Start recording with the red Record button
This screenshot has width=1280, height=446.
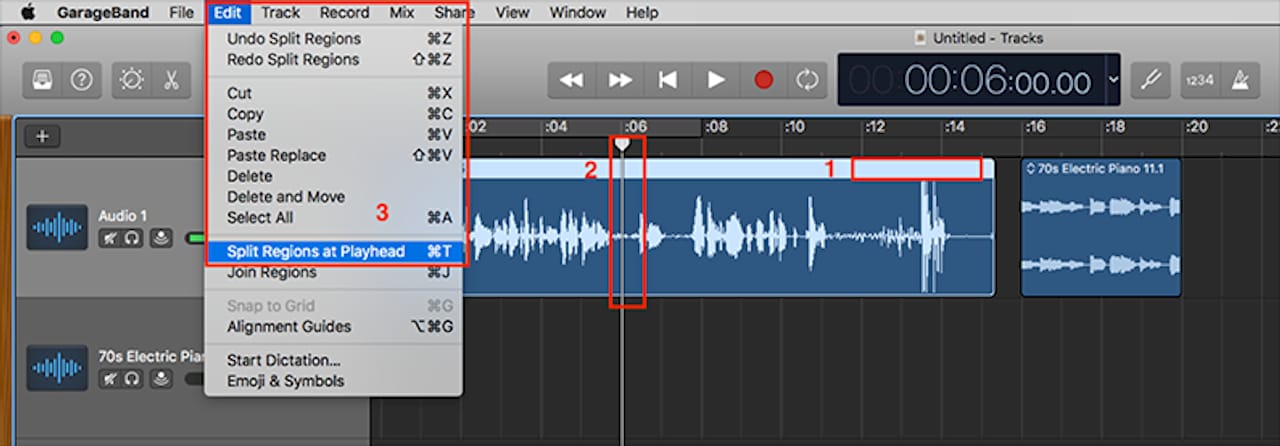click(x=764, y=80)
